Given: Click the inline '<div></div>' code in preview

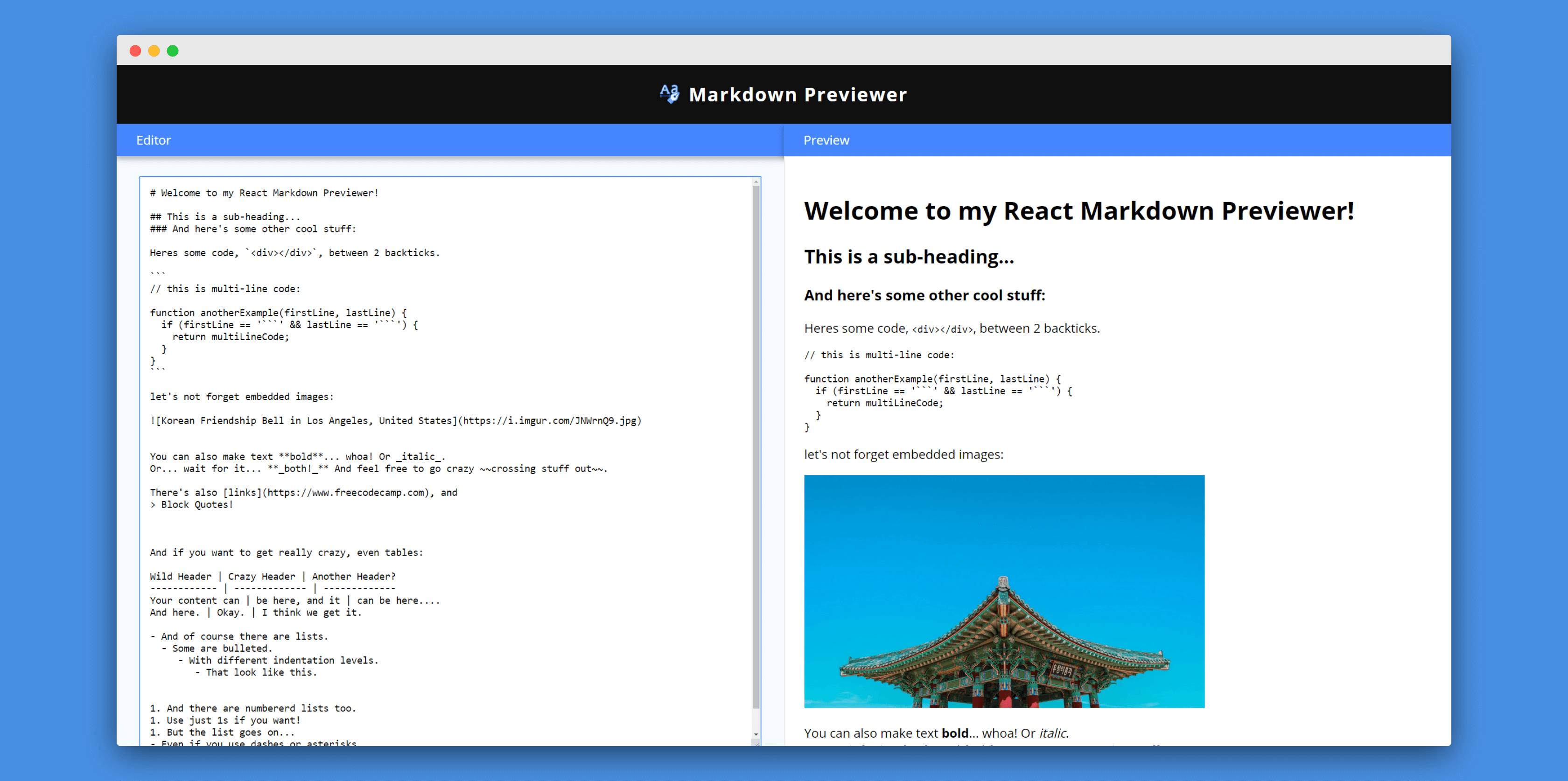Looking at the screenshot, I should point(943,329).
